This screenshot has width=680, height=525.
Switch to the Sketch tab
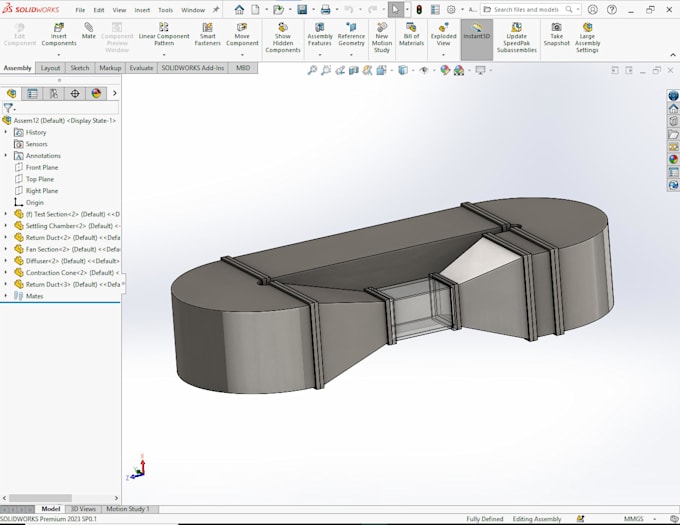point(80,68)
